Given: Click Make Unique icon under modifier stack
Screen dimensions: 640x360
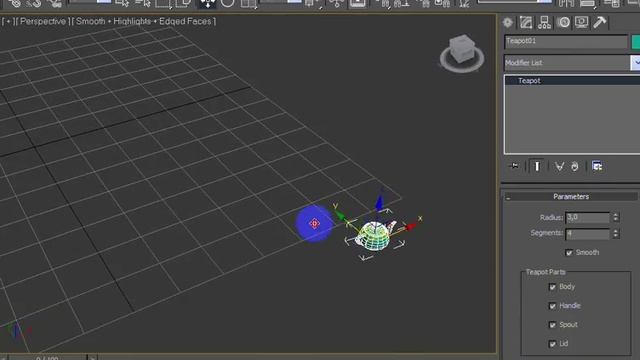Looking at the screenshot, I should click(559, 166).
